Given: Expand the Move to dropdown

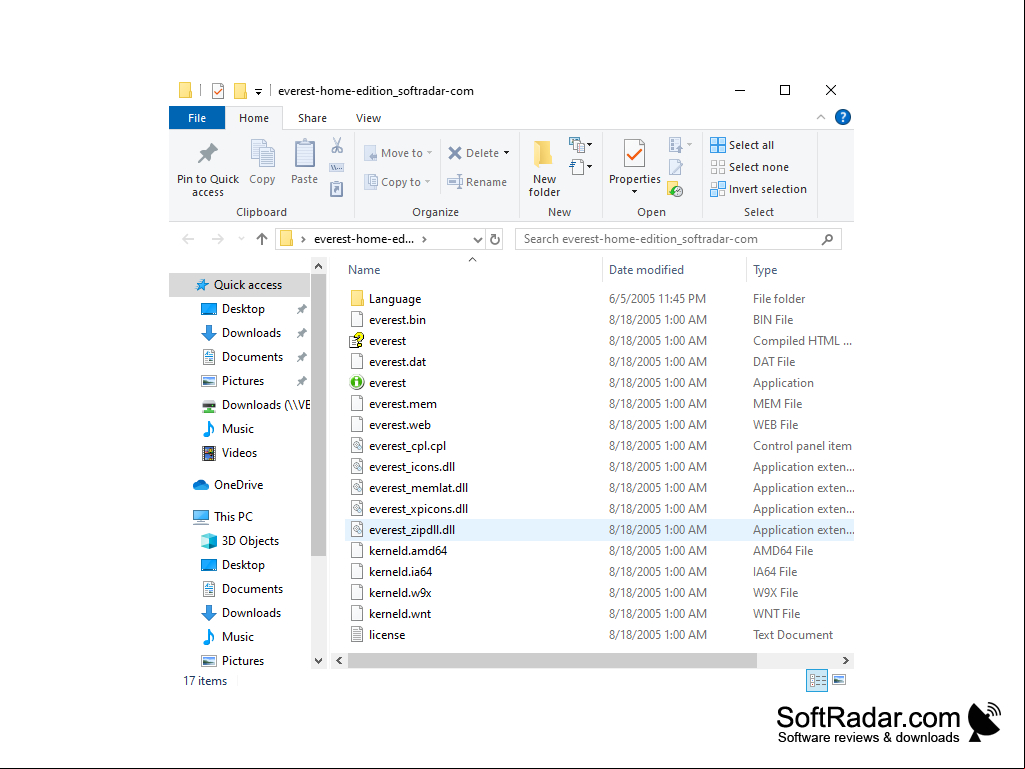Looking at the screenshot, I should point(429,153).
